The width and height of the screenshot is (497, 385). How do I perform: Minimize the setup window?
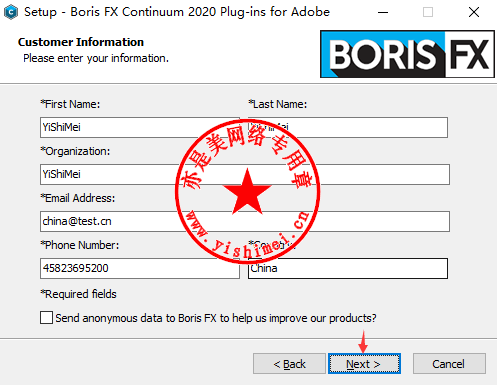(383, 12)
